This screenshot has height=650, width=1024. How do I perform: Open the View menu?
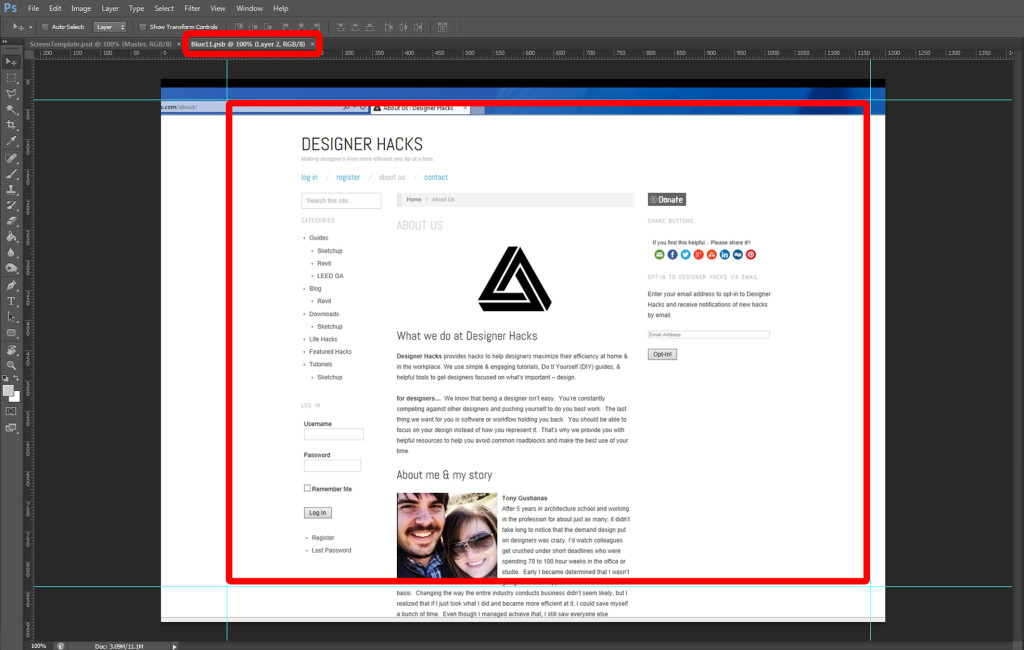(x=217, y=8)
